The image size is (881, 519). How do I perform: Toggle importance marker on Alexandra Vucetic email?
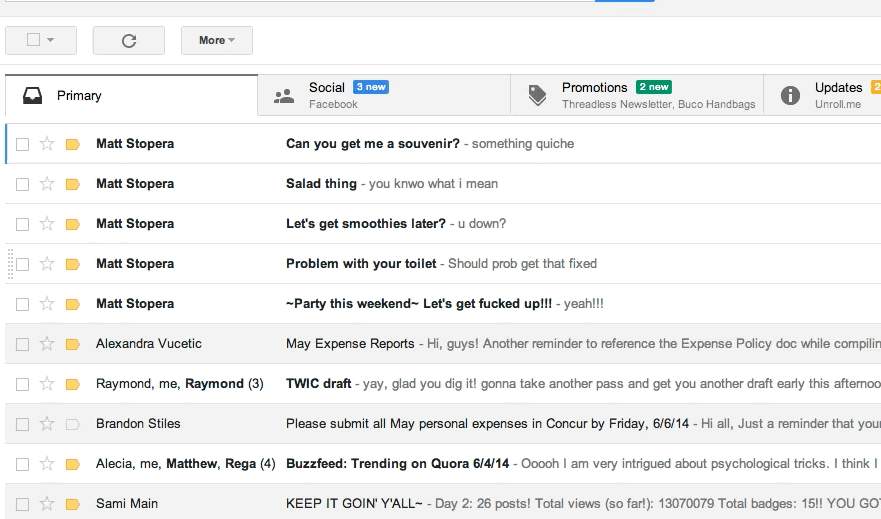pyautogui.click(x=72, y=344)
